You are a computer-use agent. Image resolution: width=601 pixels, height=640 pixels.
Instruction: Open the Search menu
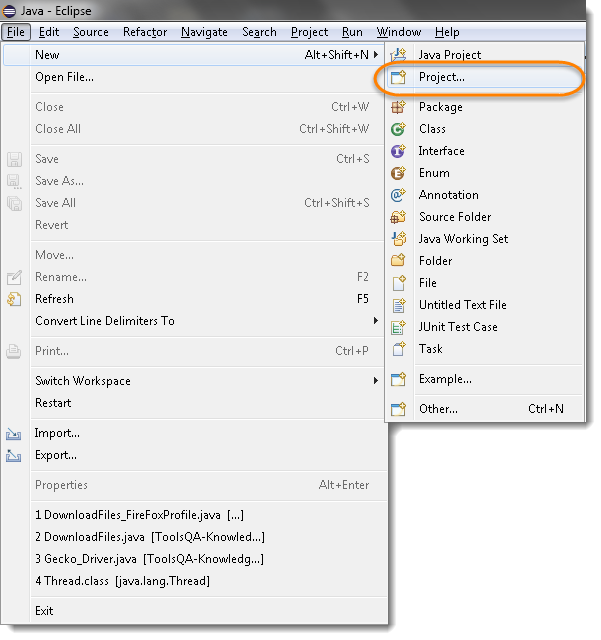(x=259, y=32)
